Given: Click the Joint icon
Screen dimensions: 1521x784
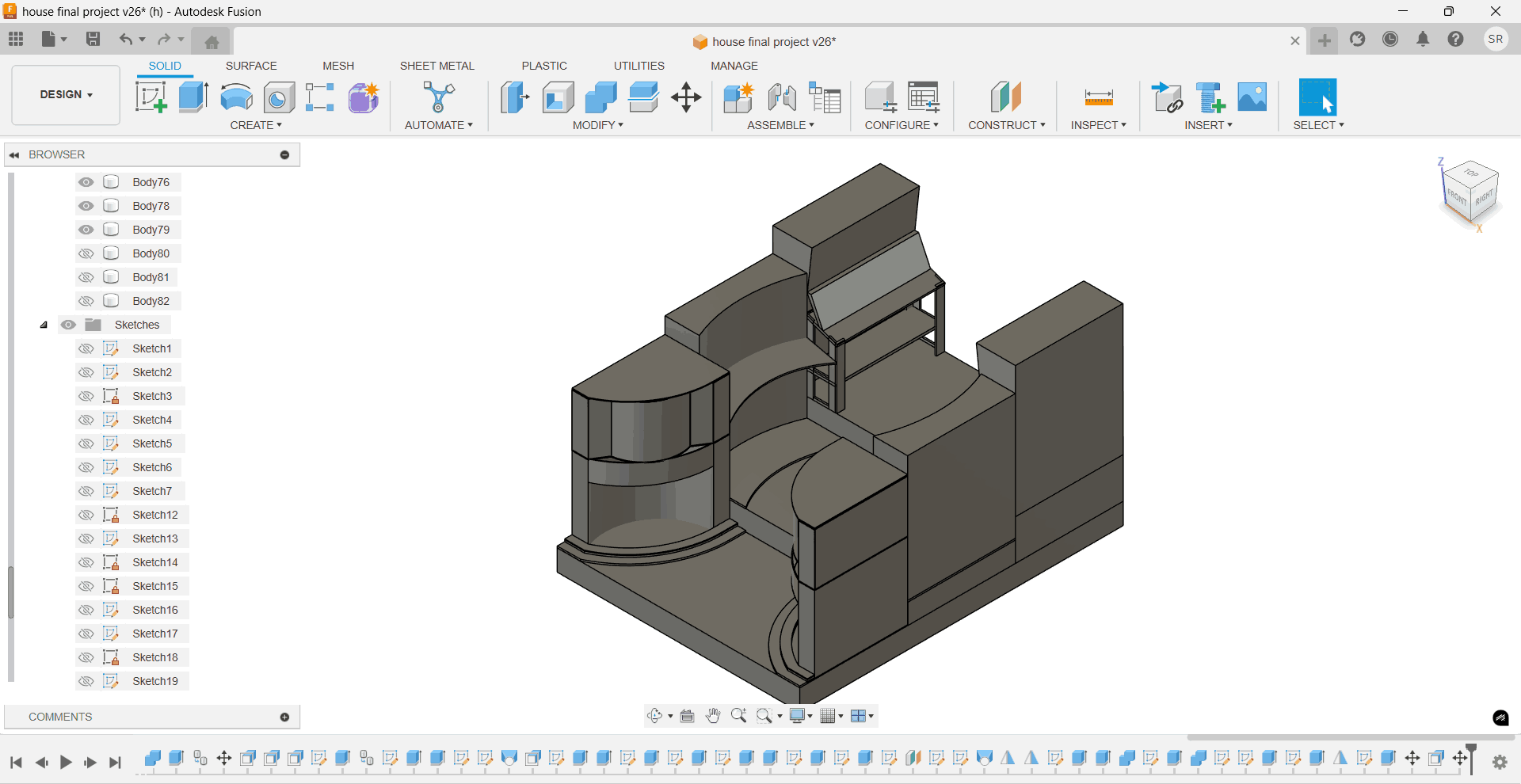Looking at the screenshot, I should pos(782,97).
